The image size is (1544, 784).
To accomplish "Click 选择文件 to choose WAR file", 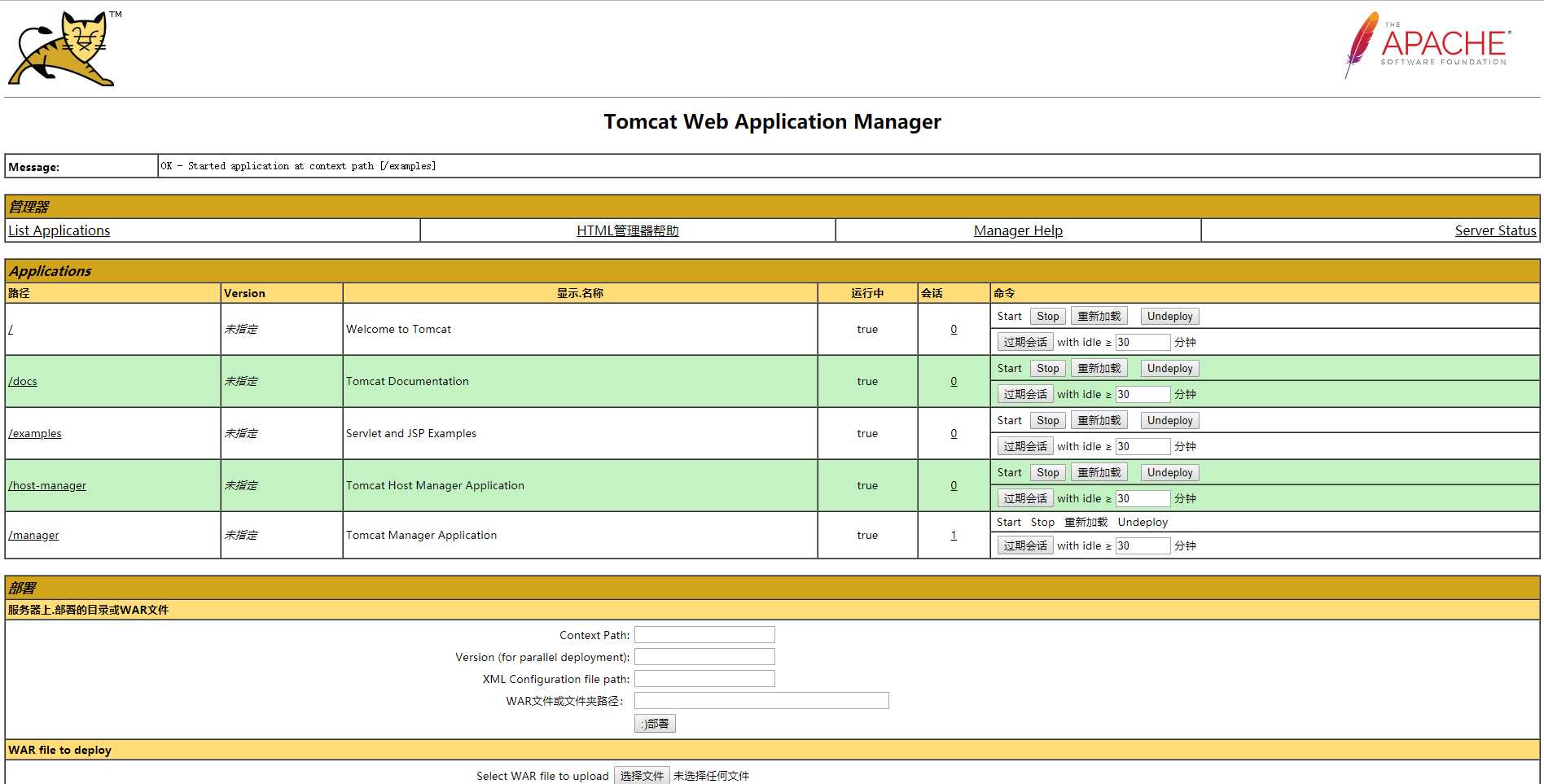I will tap(642, 775).
